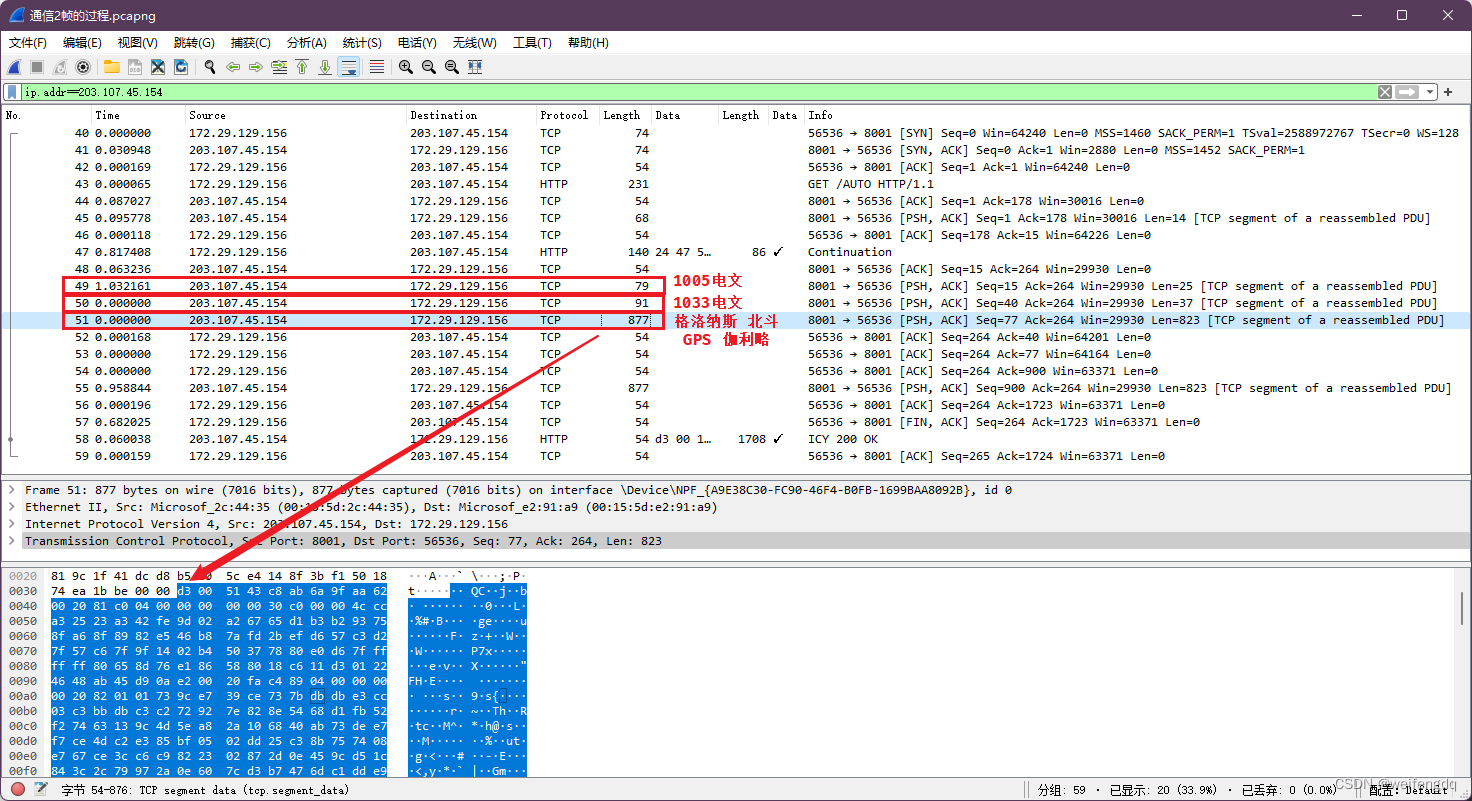
Task: Open a capture file with the folder icon
Action: 110,66
